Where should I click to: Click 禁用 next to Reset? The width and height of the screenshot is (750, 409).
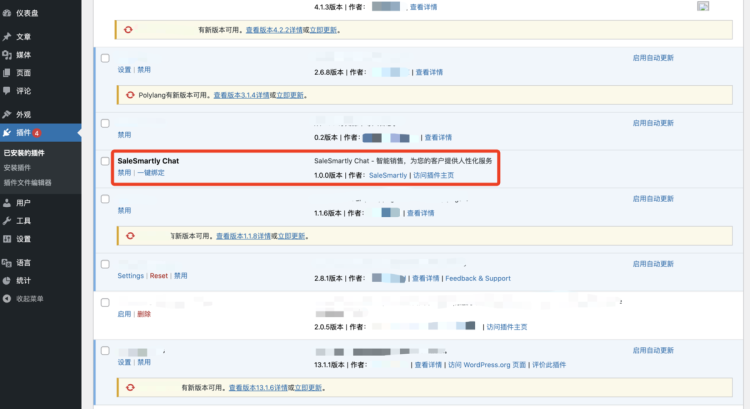pyautogui.click(x=181, y=276)
